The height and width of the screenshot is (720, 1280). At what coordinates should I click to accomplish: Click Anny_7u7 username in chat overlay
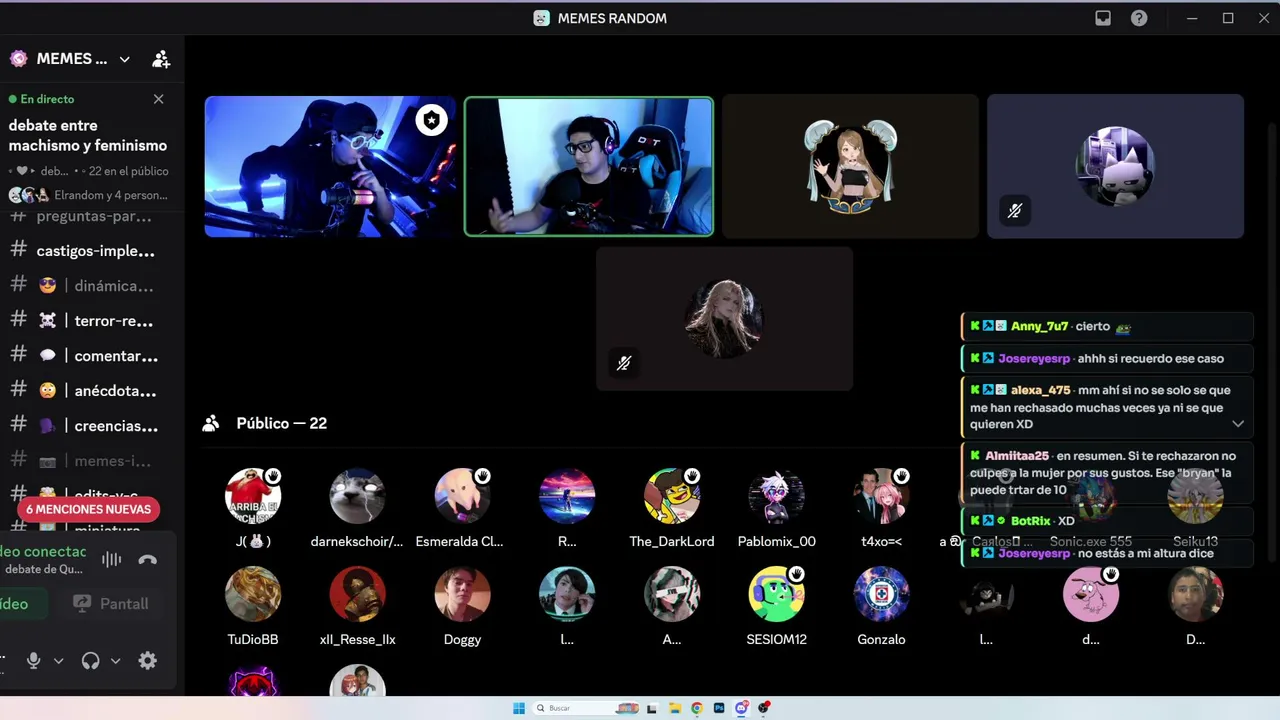pos(1039,327)
